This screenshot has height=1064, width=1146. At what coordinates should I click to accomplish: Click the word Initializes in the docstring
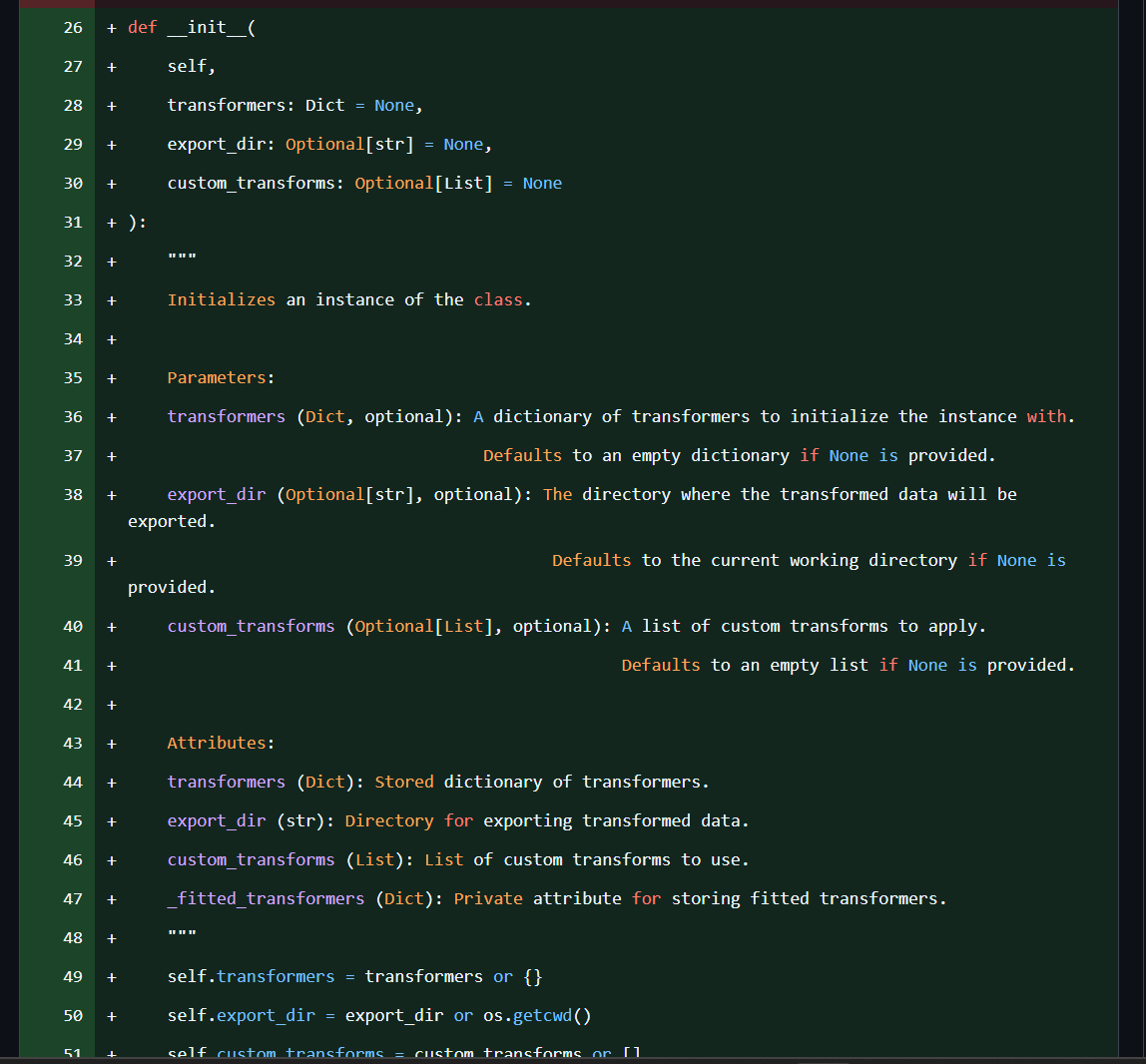221,299
